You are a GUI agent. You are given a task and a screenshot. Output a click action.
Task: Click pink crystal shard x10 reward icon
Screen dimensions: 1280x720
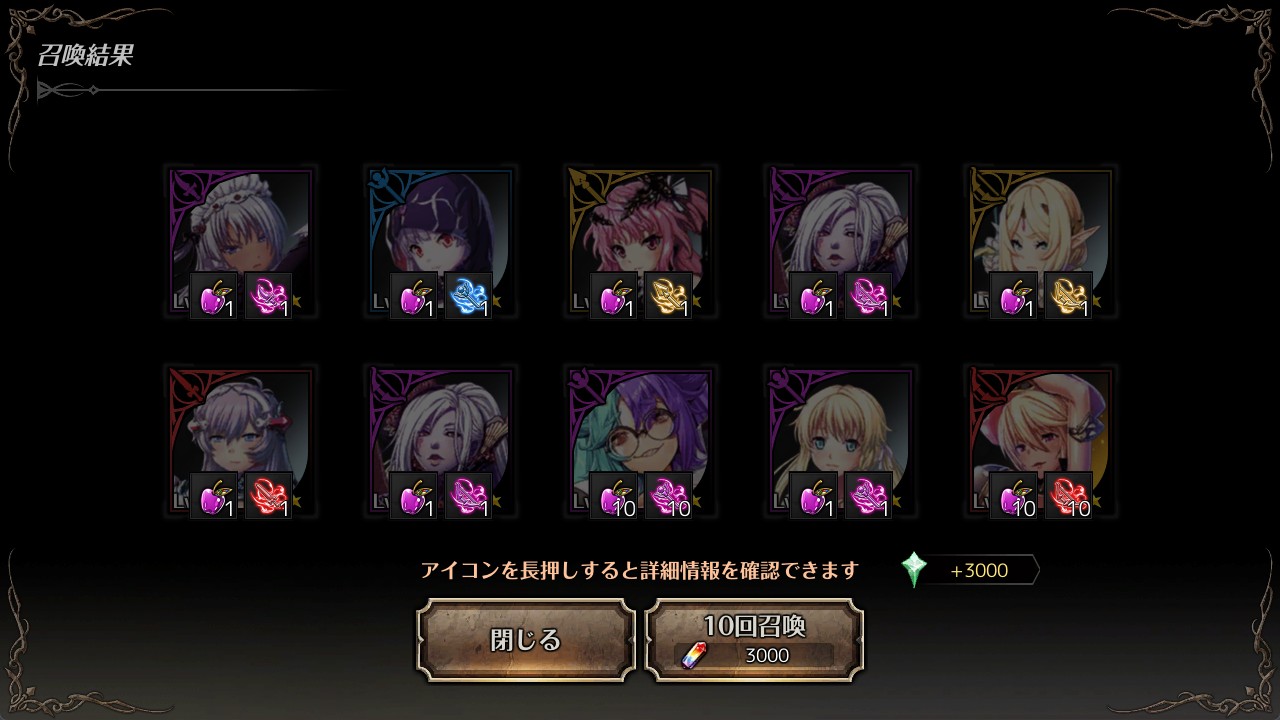[668, 496]
